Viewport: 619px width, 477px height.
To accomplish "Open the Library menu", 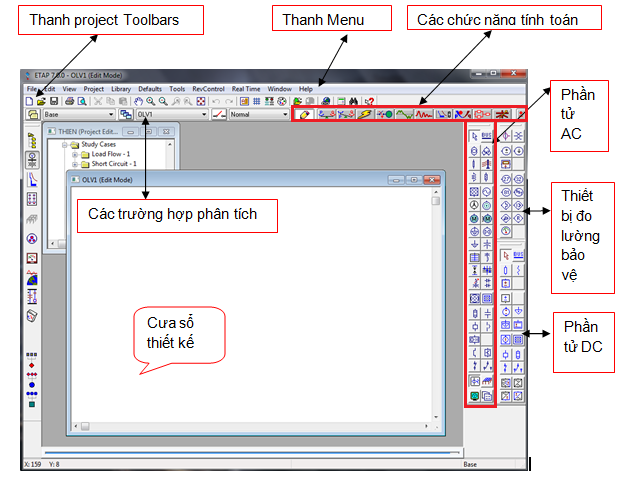I will click(x=121, y=89).
